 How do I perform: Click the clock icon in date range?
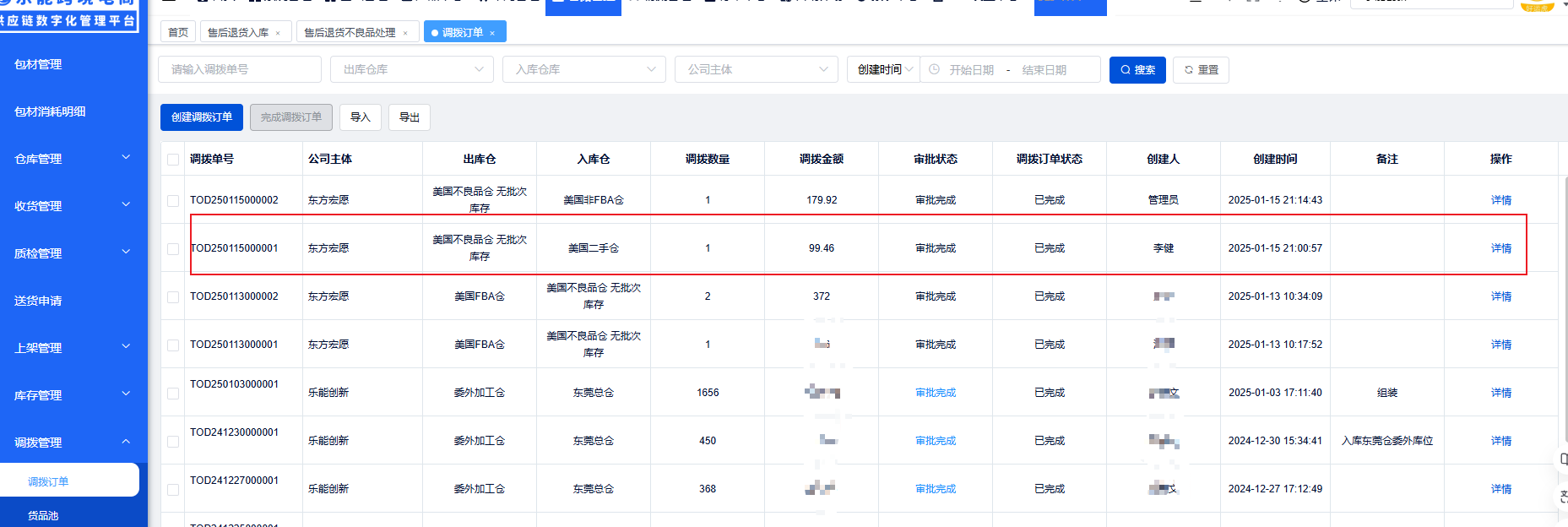click(x=934, y=70)
